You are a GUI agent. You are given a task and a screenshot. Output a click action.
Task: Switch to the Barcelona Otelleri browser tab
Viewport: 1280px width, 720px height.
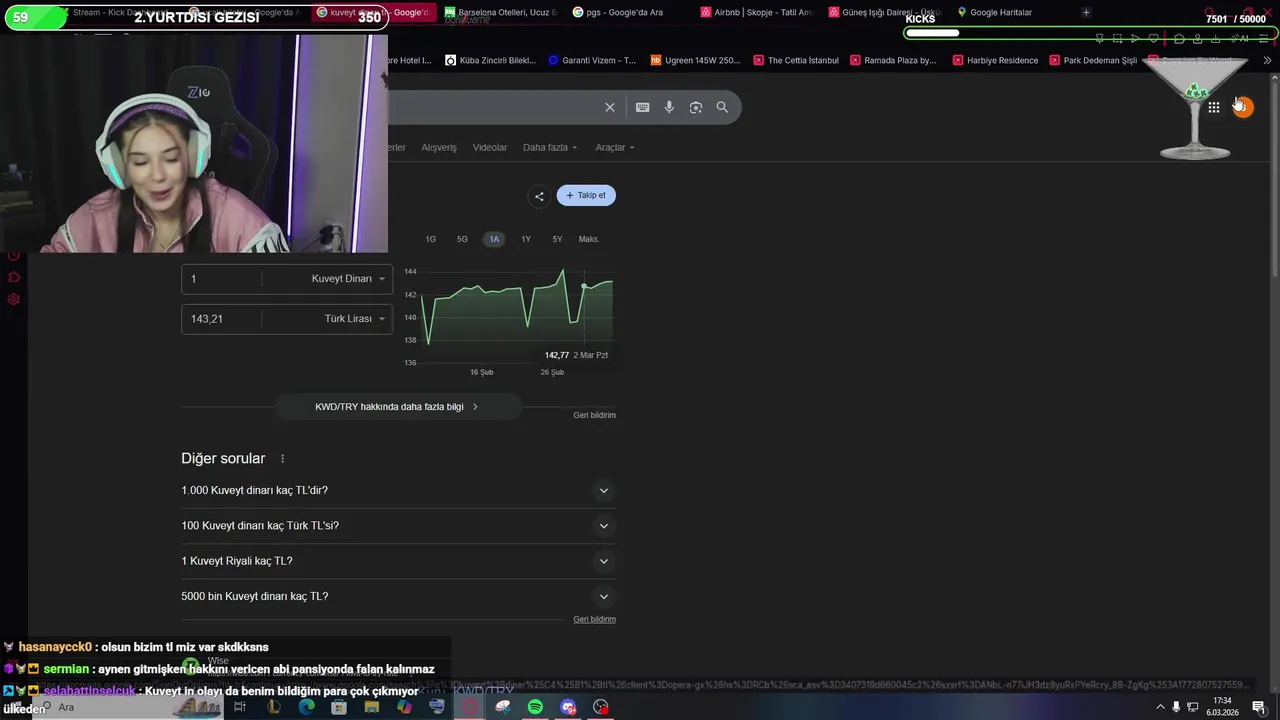click(500, 12)
